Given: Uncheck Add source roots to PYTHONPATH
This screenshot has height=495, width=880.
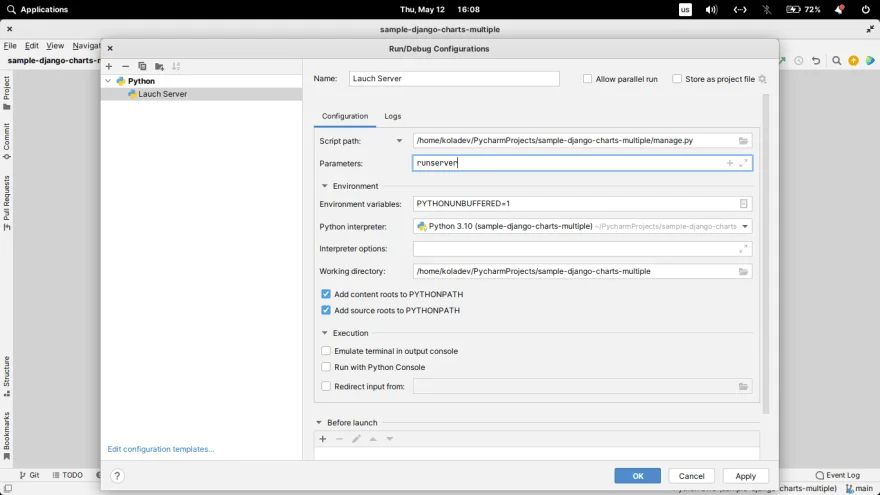Looking at the screenshot, I should pyautogui.click(x=326, y=310).
